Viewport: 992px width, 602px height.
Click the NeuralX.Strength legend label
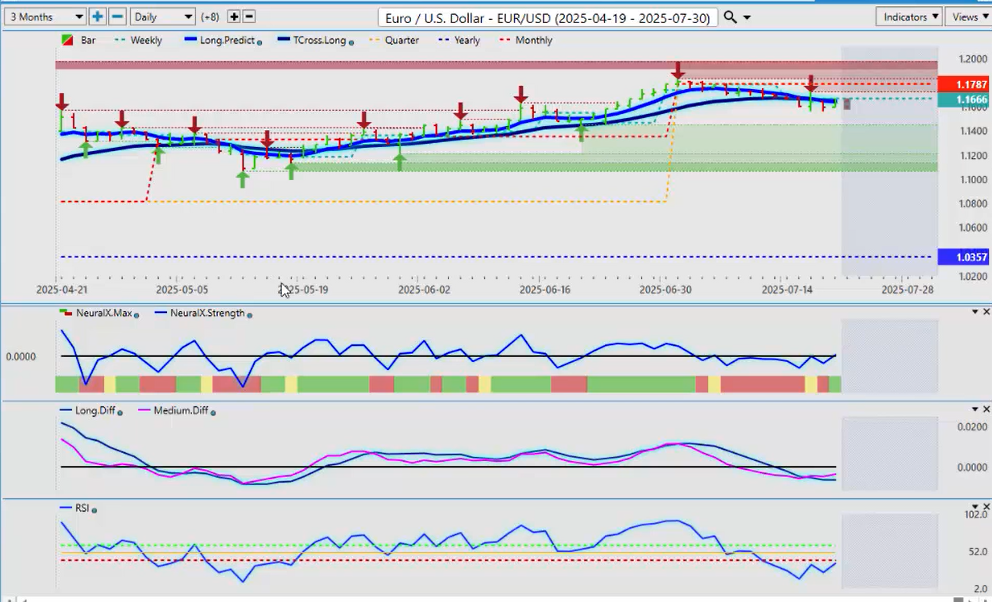[207, 313]
